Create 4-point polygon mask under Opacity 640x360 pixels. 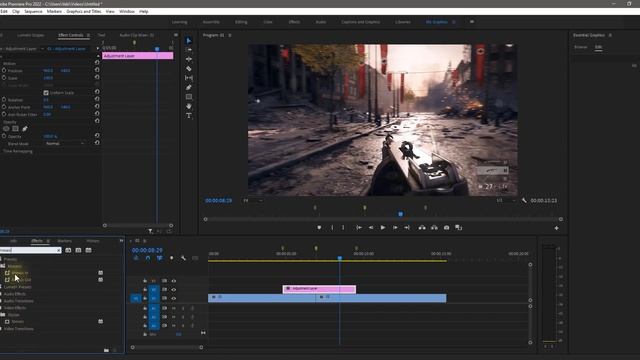16,129
